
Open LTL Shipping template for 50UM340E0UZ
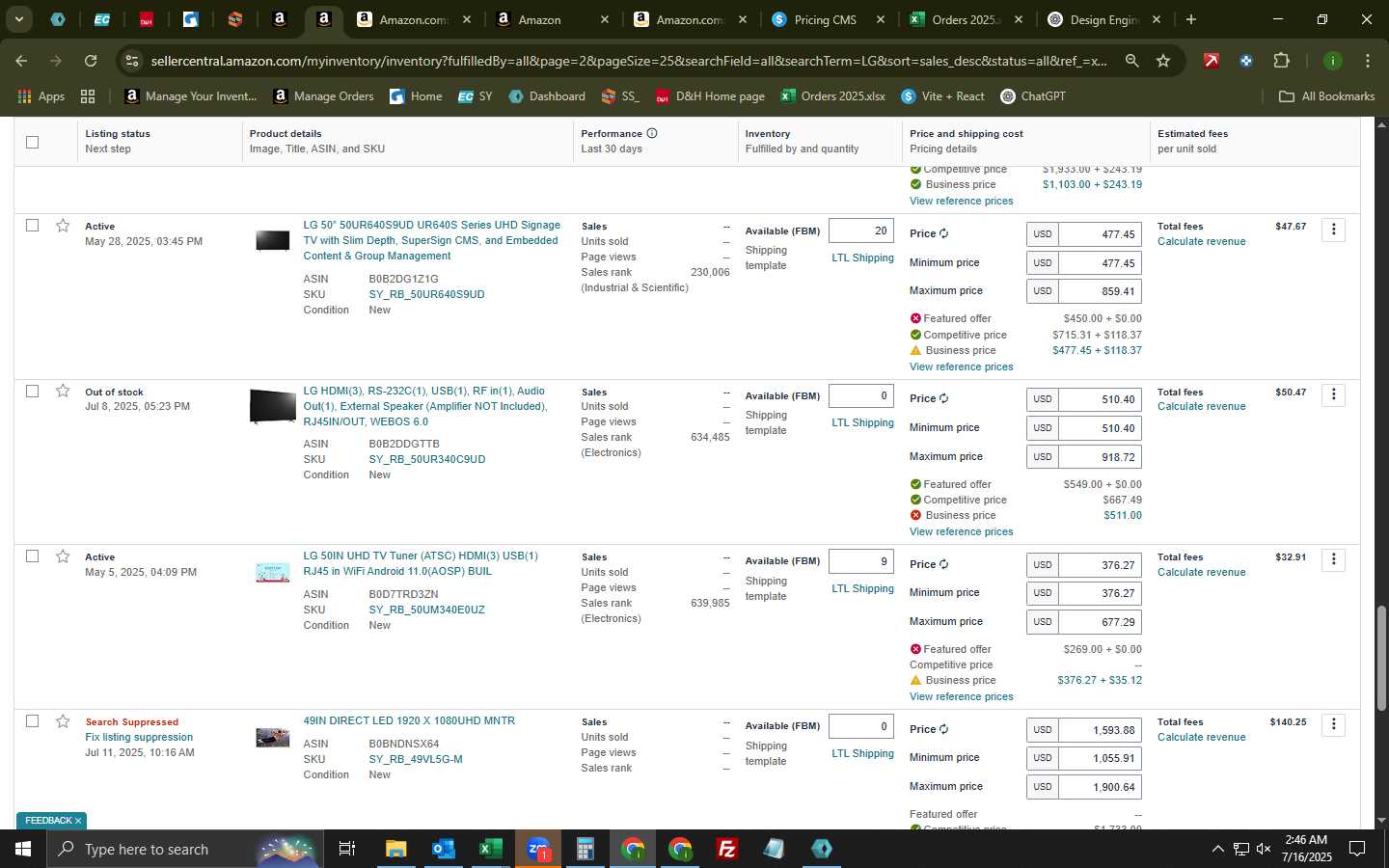pyautogui.click(x=862, y=588)
